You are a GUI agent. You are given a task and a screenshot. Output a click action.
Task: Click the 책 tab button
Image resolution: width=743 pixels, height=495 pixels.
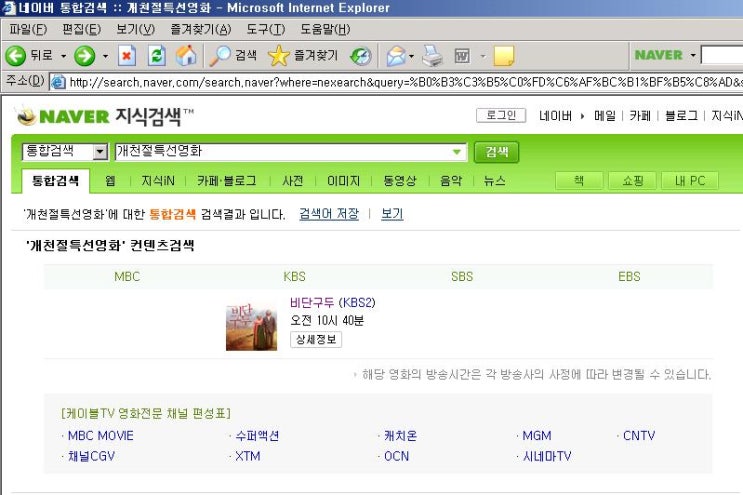click(579, 181)
